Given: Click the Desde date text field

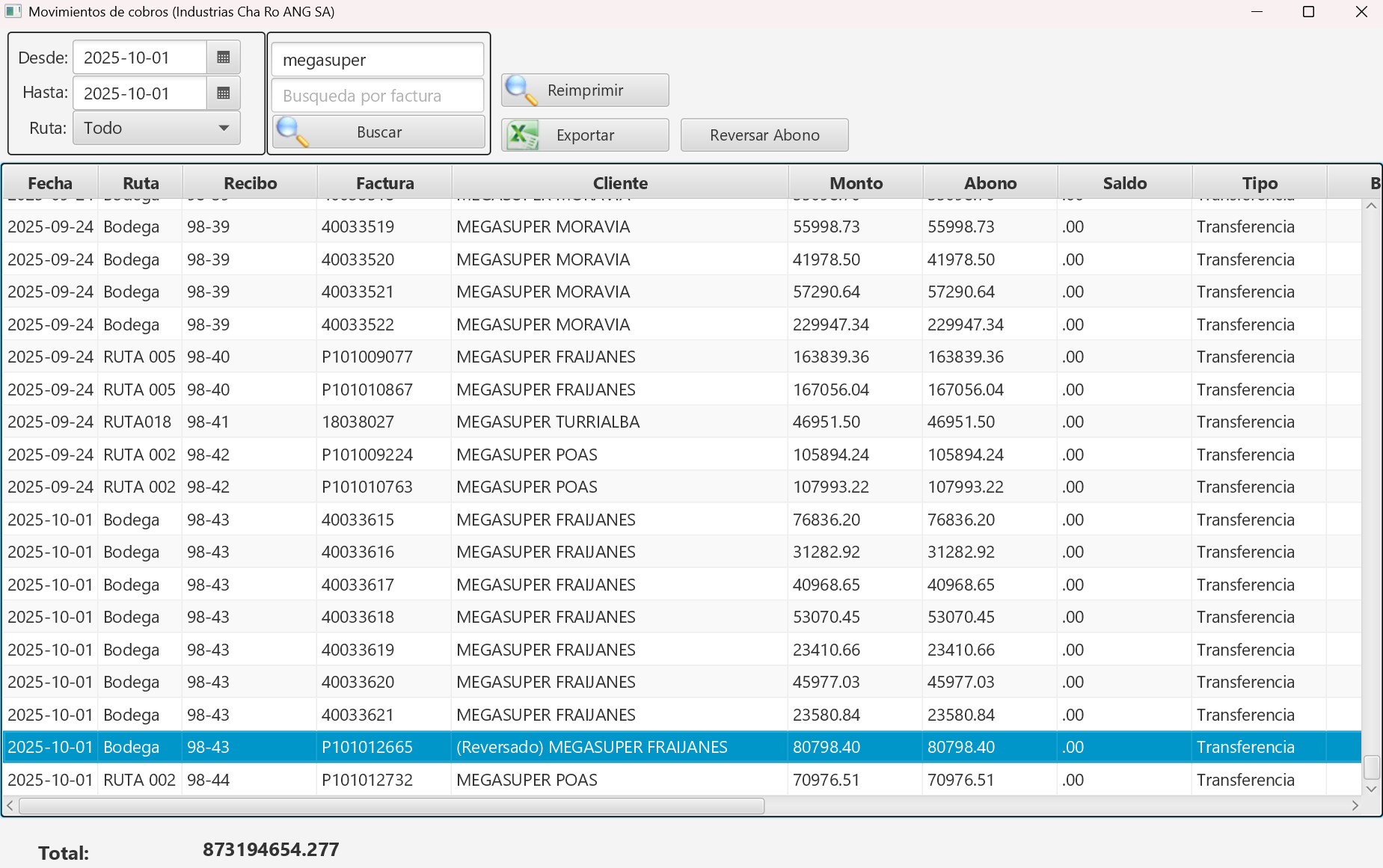Looking at the screenshot, I should tap(140, 58).
